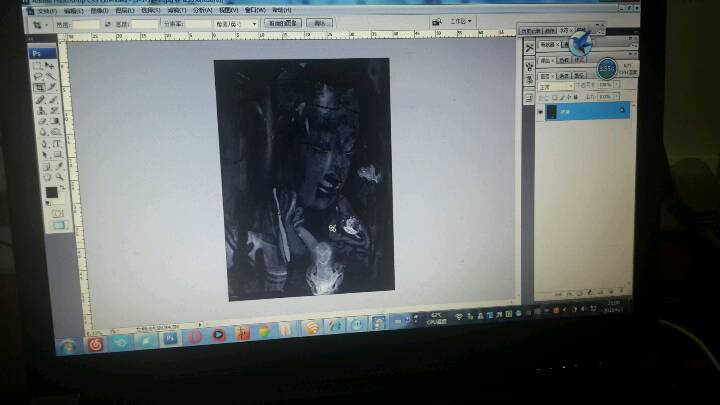The height and width of the screenshot is (405, 720).
Task: Open the 图像(I) menu
Action: (x=99, y=11)
